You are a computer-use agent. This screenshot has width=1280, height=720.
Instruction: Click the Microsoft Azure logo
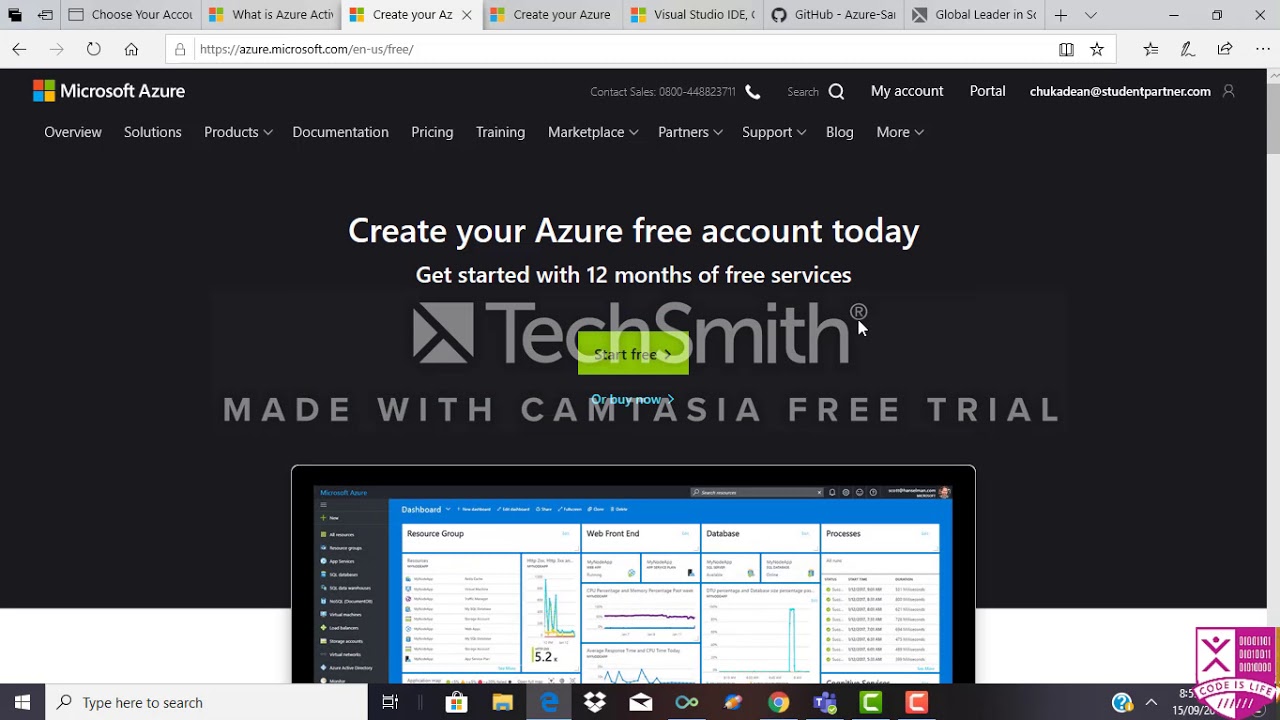[109, 91]
